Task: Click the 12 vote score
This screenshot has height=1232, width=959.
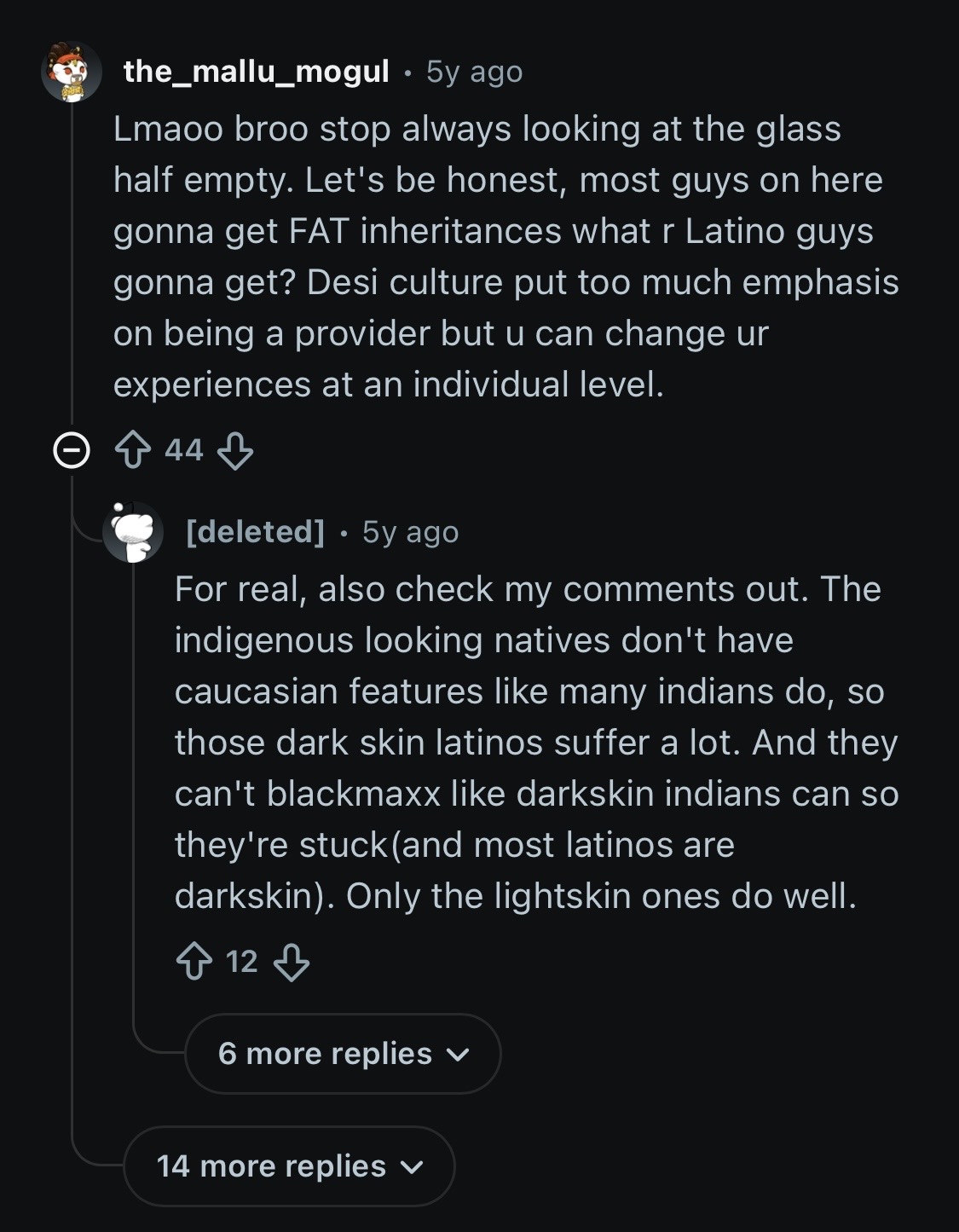Action: pos(242,962)
